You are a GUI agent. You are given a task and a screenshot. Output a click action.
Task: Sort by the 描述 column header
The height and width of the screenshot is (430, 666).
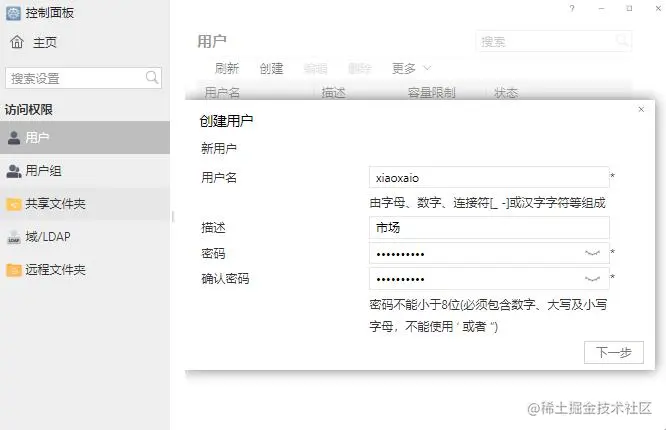pos(334,92)
